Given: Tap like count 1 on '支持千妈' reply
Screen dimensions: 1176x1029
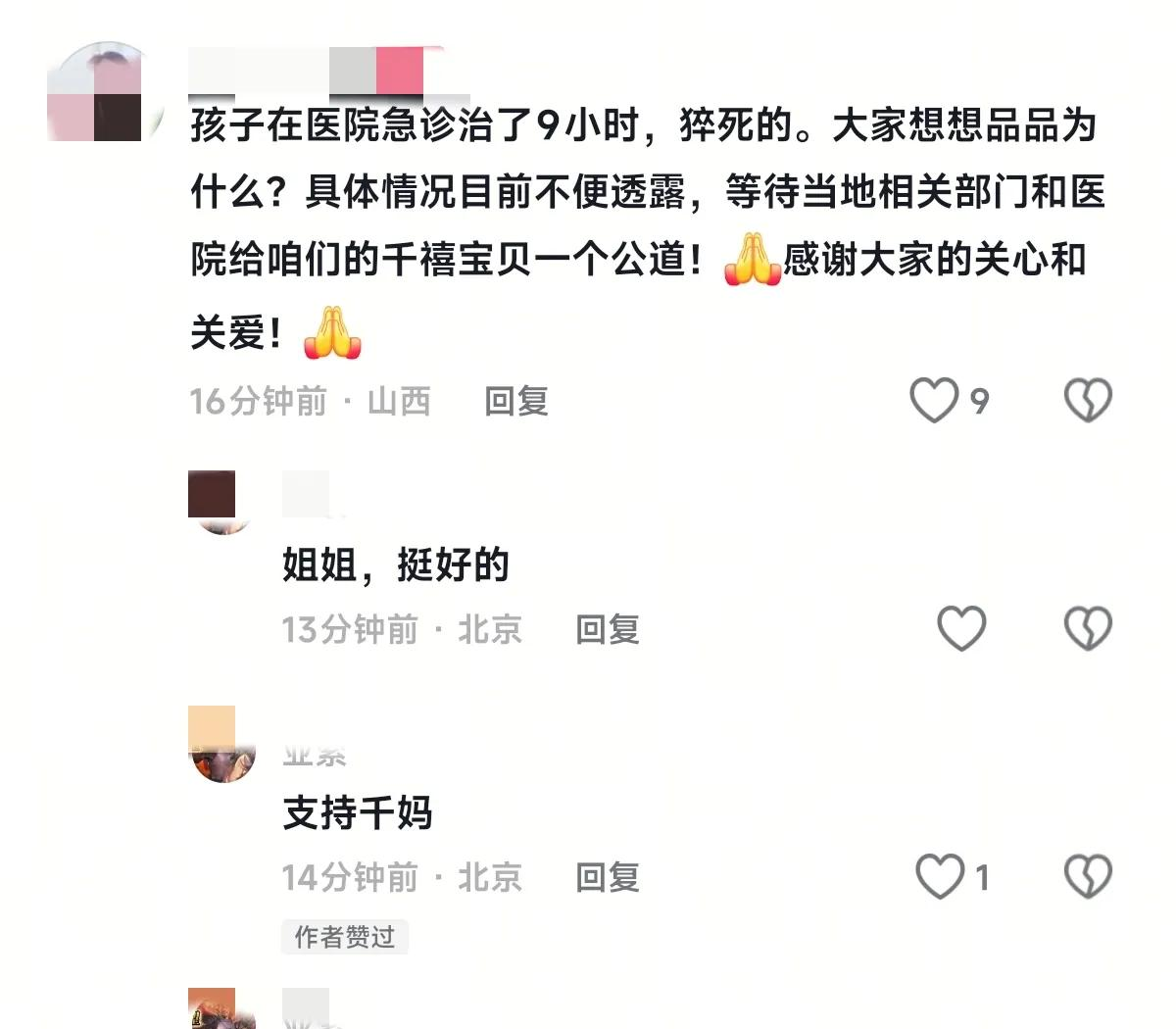Looking at the screenshot, I should click(982, 877).
